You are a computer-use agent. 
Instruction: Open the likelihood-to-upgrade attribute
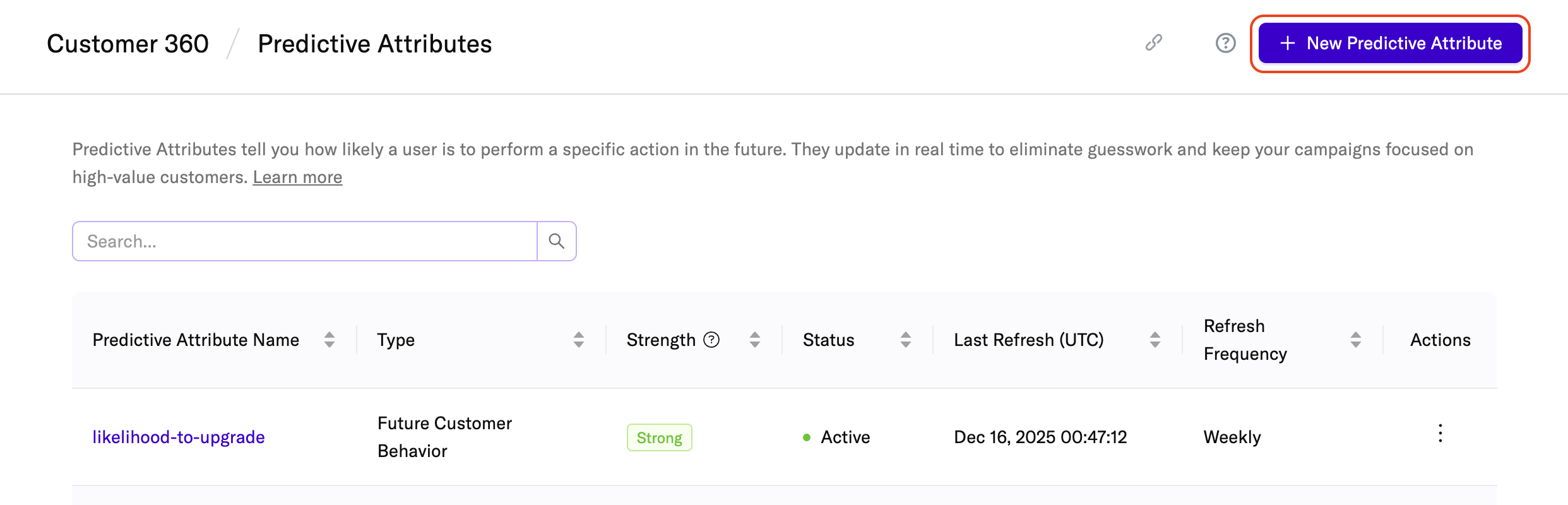(179, 437)
